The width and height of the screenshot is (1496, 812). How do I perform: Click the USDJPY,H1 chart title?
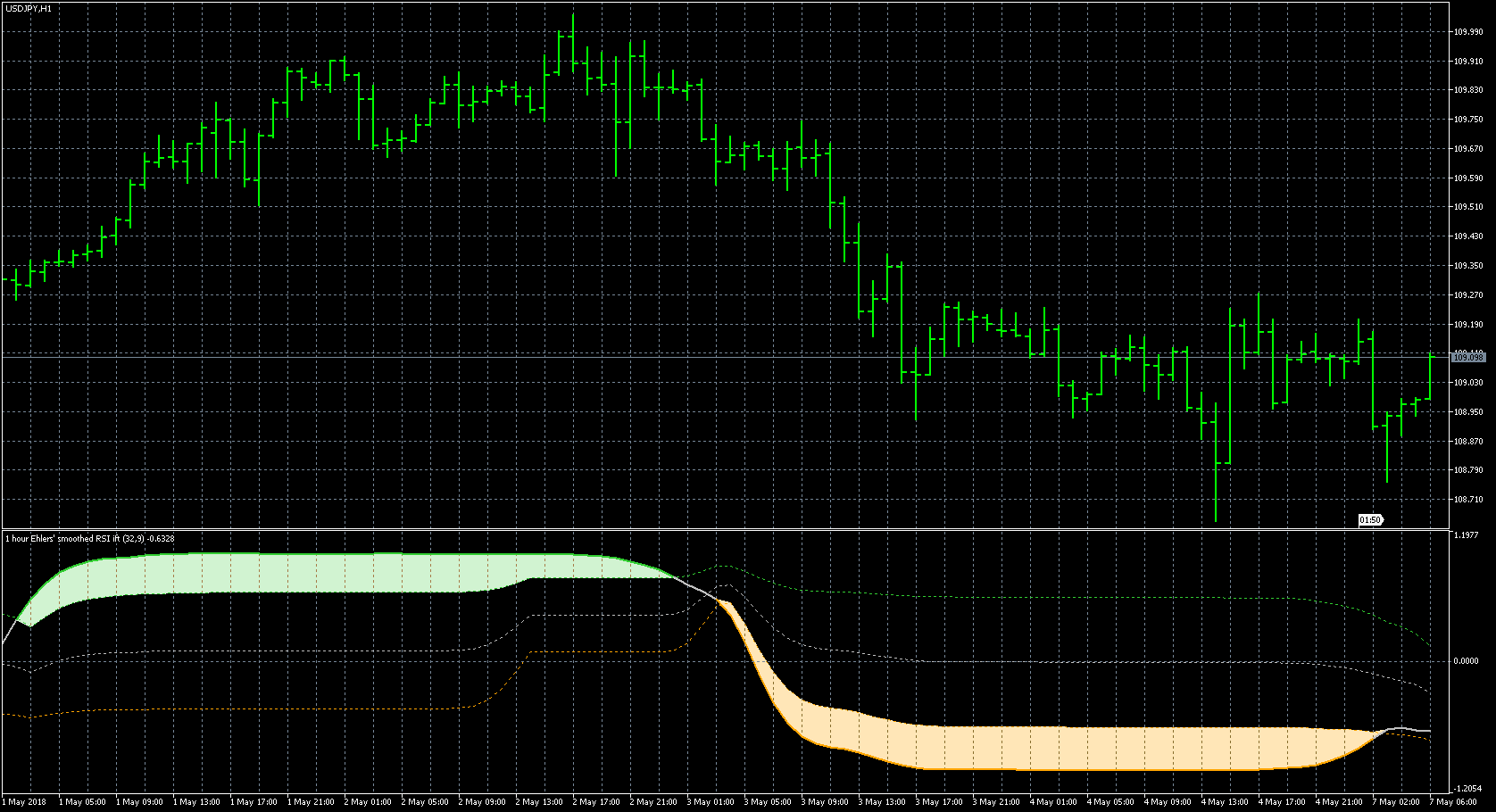tap(29, 8)
